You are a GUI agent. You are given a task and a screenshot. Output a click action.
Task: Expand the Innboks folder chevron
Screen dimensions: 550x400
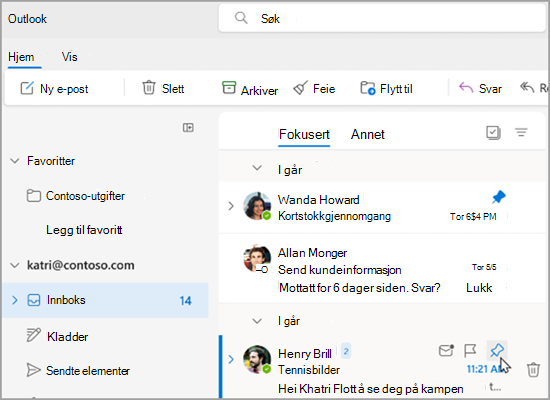point(15,300)
